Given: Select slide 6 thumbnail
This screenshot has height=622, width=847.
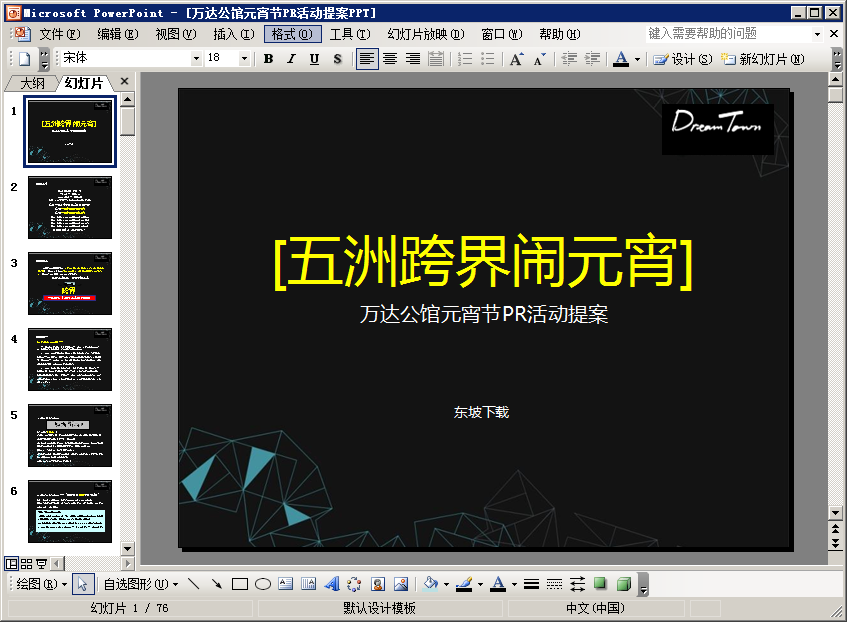Looking at the screenshot, I should pyautogui.click(x=70, y=511).
